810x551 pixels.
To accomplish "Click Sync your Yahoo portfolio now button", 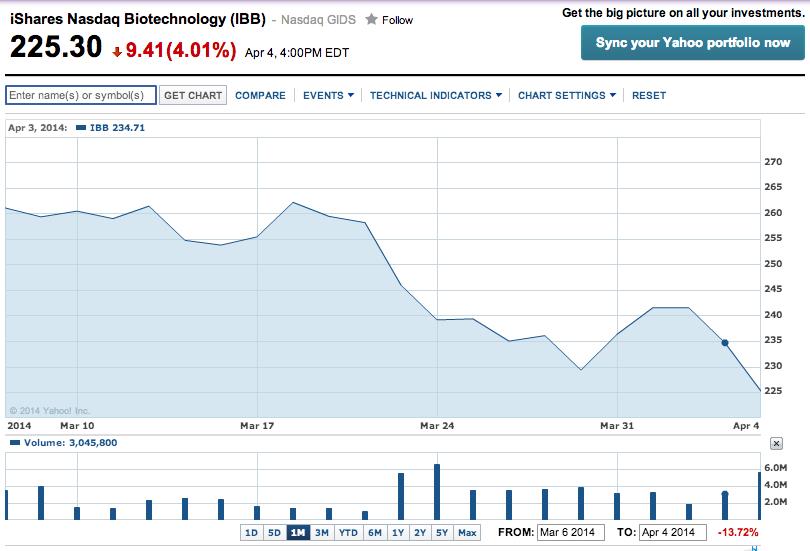I will (x=692, y=43).
